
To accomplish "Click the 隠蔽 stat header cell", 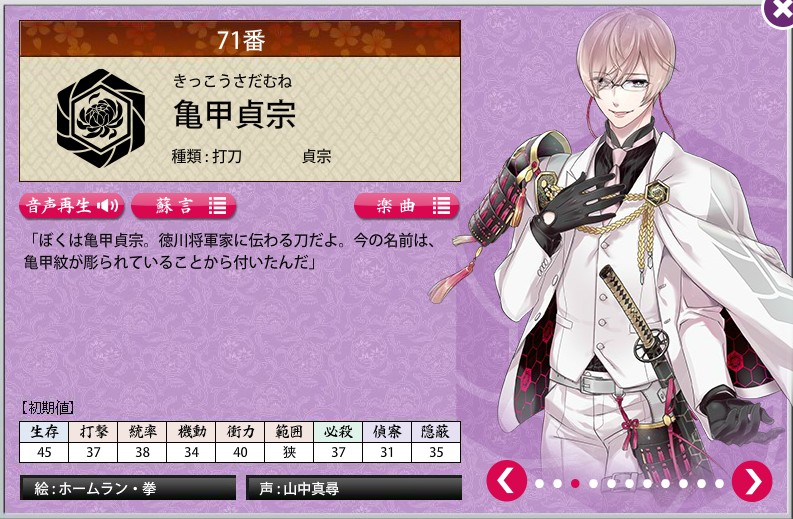I will coord(436,431).
